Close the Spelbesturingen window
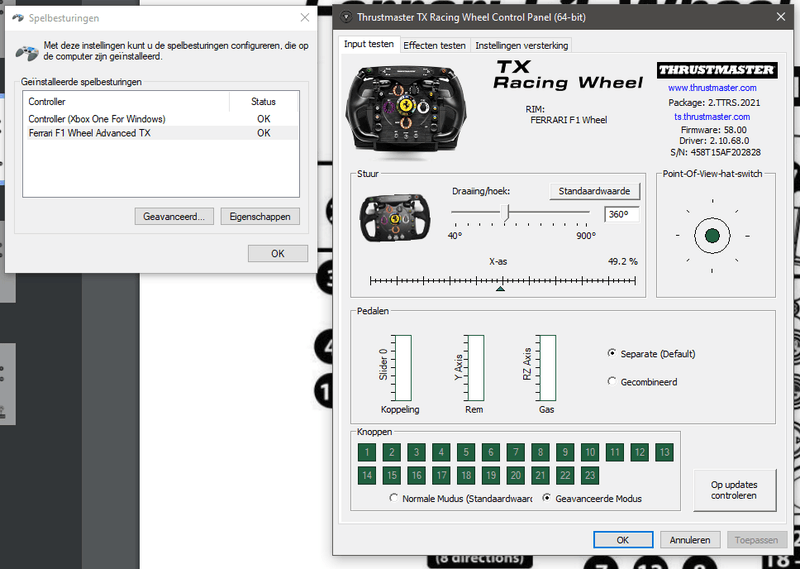Image resolution: width=800 pixels, height=569 pixels. click(305, 18)
